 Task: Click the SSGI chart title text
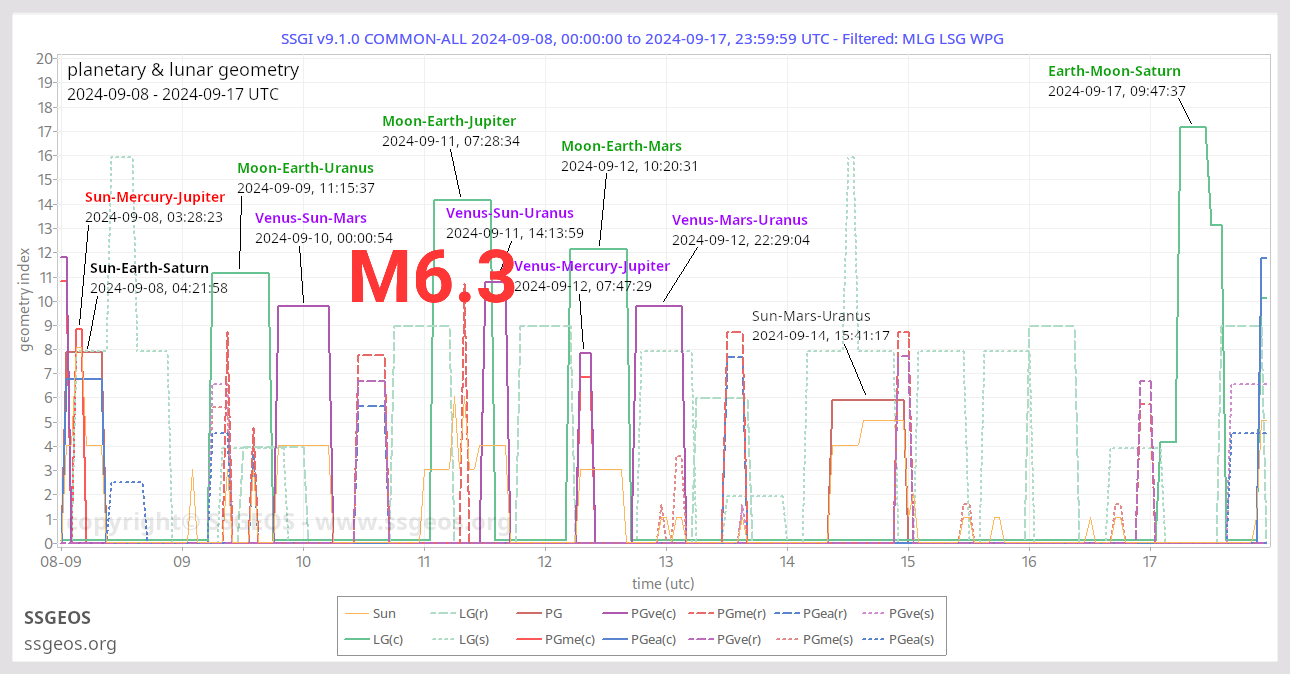coord(644,38)
